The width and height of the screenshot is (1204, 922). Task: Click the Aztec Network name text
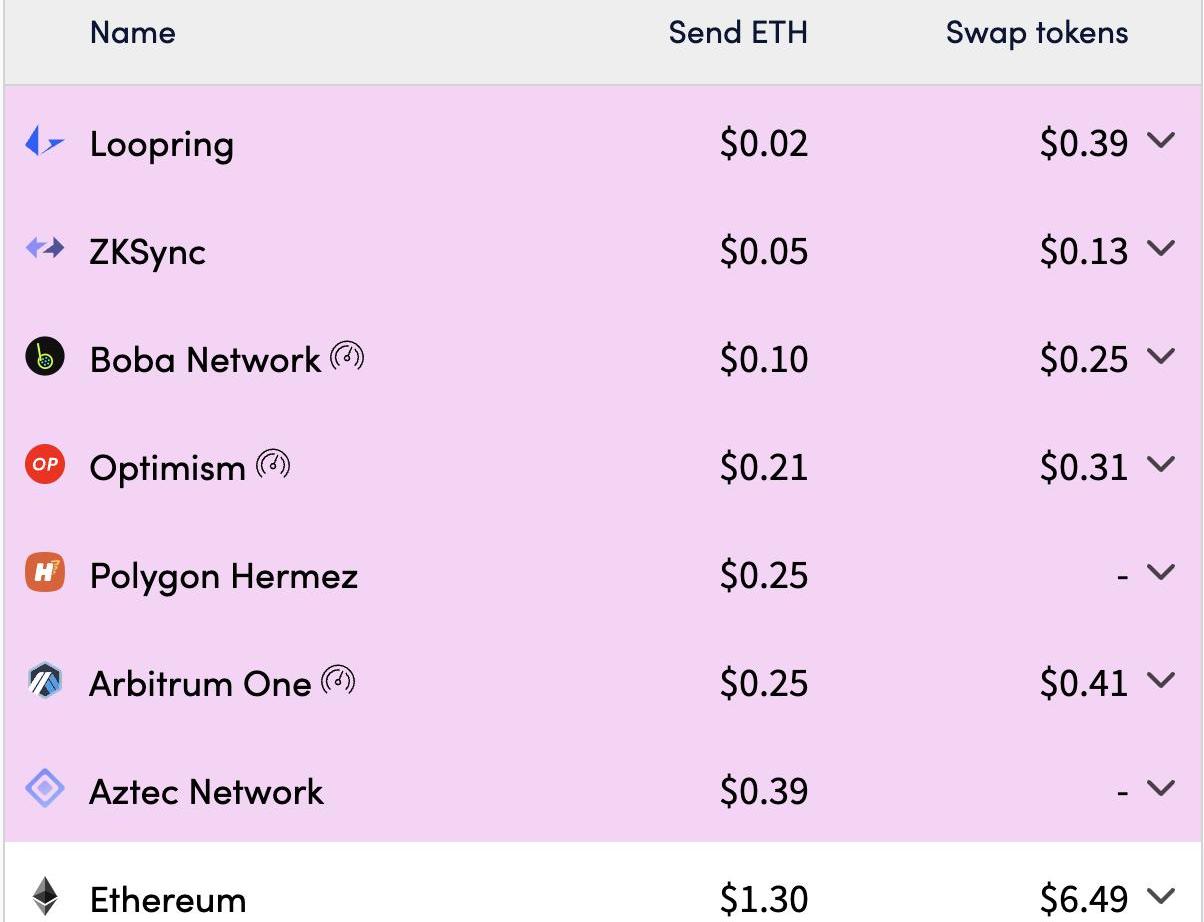pos(206,792)
